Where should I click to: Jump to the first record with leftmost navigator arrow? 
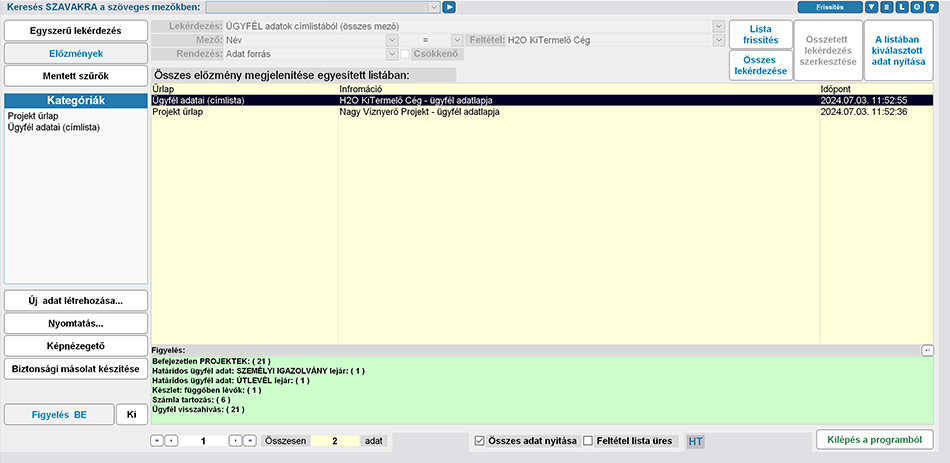(x=157, y=440)
